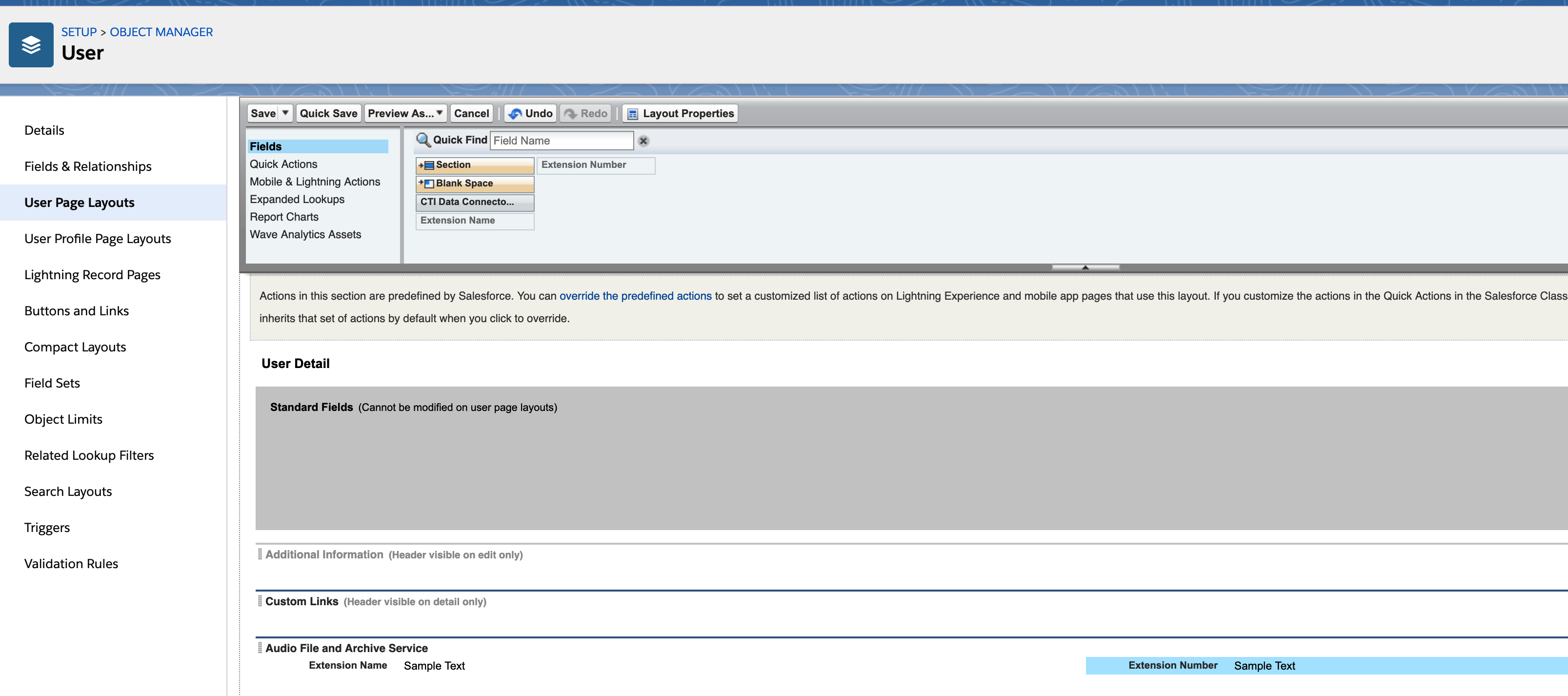Follow the override the predefined actions link
Screen dimensions: 1568x696
pyautogui.click(x=636, y=296)
